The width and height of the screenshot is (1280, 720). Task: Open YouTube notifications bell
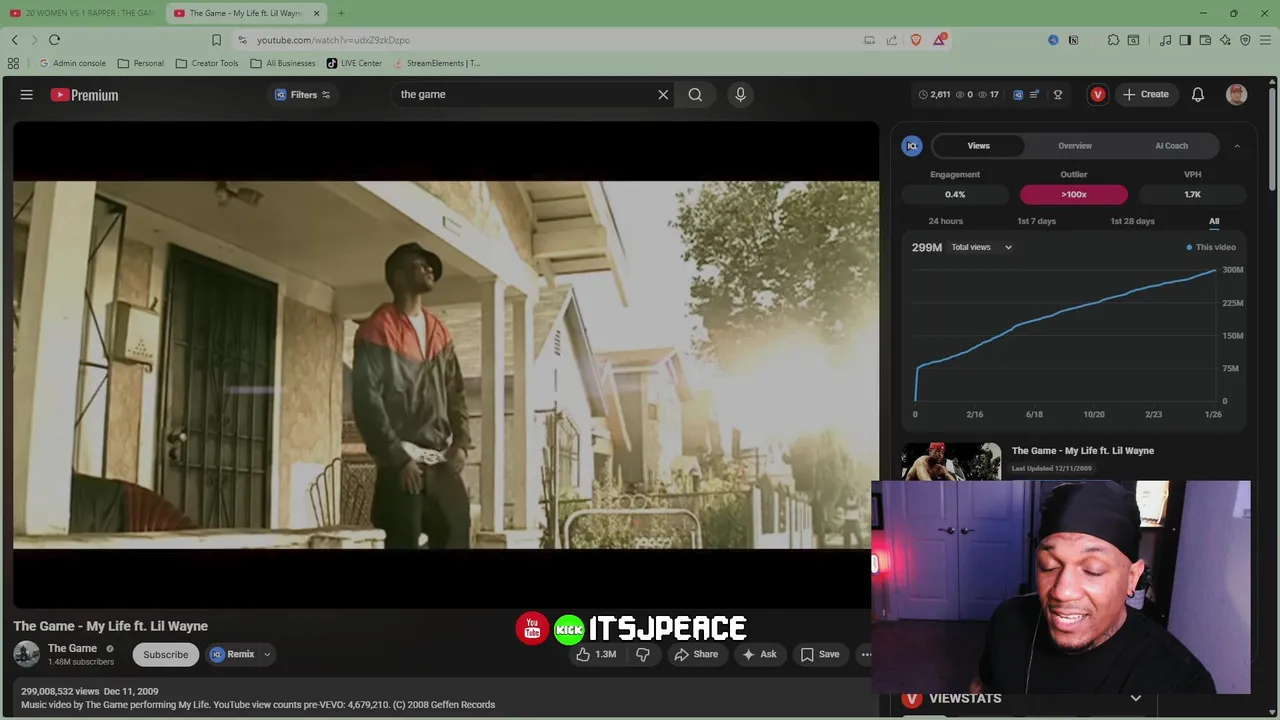[1198, 95]
